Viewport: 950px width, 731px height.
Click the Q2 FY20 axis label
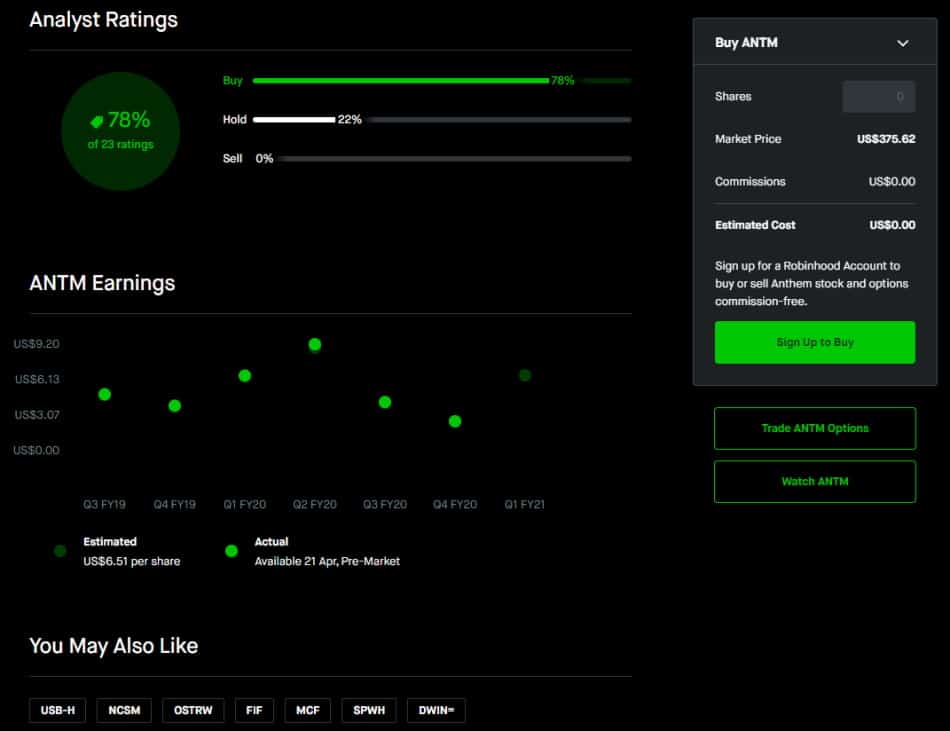pos(314,504)
